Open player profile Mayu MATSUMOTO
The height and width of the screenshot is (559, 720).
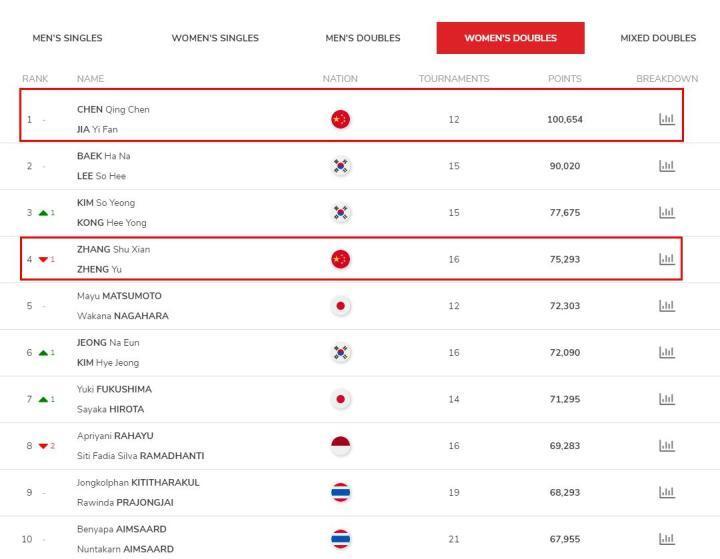click(x=119, y=296)
